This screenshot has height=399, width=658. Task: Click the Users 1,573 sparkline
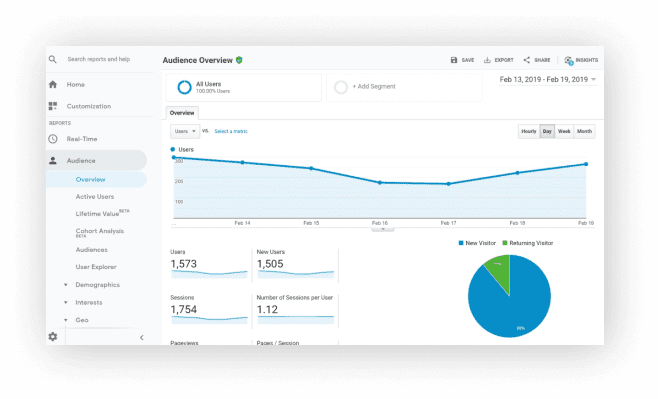point(209,274)
